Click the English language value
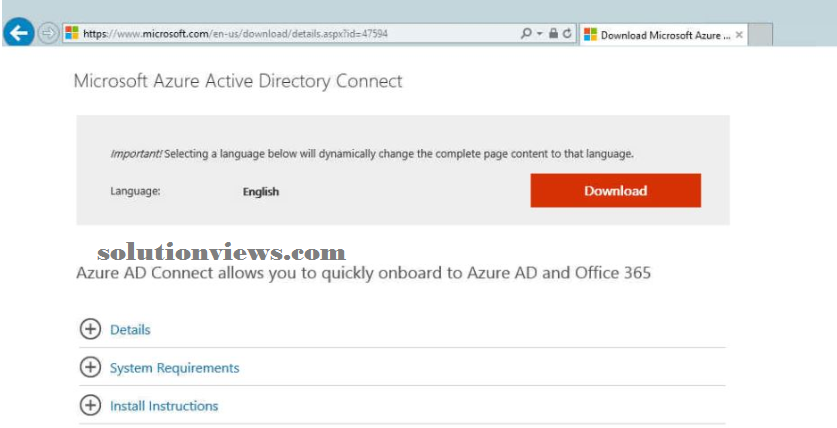Image resolution: width=837 pixels, height=428 pixels. [261, 192]
